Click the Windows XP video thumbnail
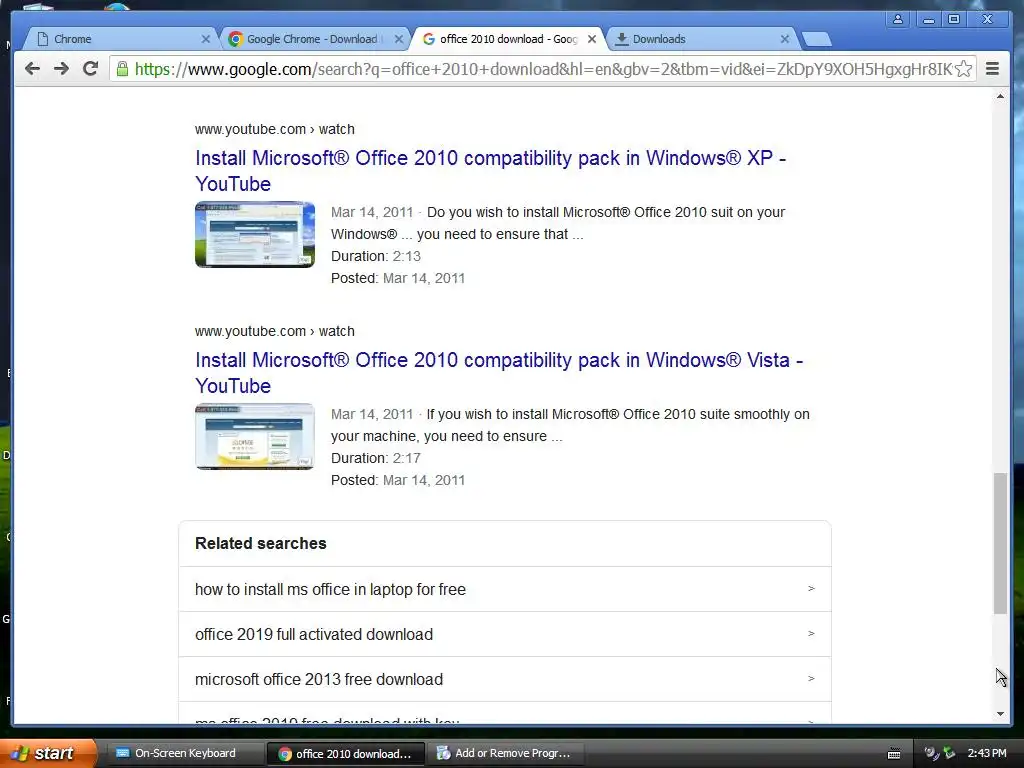Screen dimensions: 1024x768 point(255,234)
